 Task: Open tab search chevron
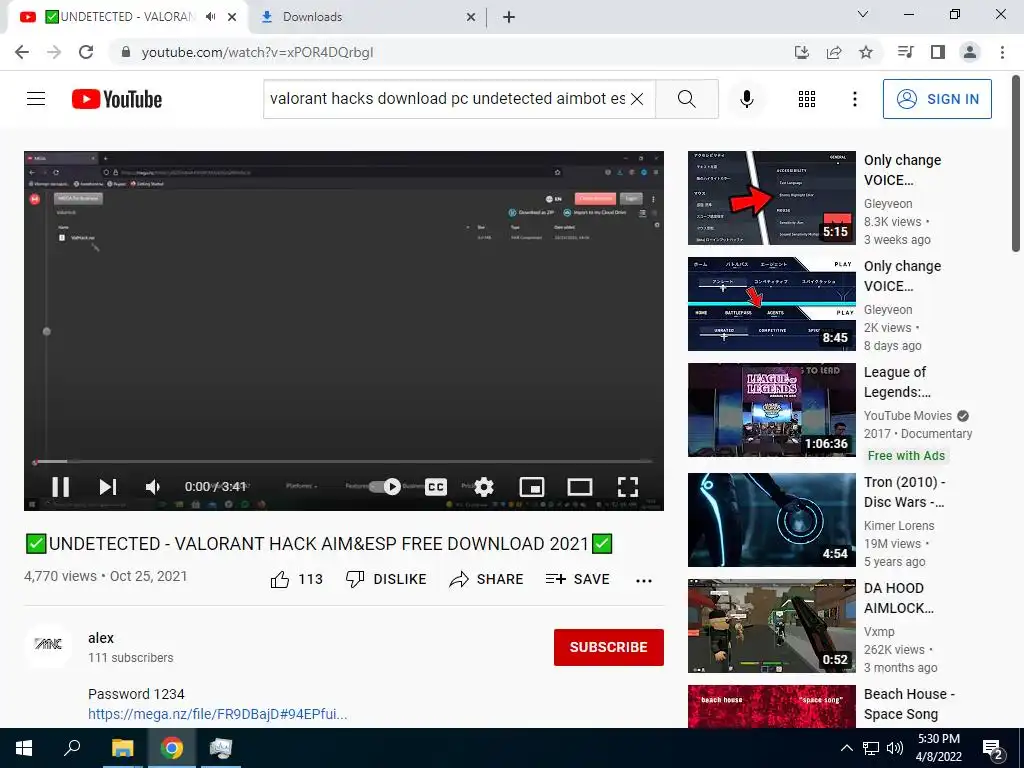[x=863, y=14]
